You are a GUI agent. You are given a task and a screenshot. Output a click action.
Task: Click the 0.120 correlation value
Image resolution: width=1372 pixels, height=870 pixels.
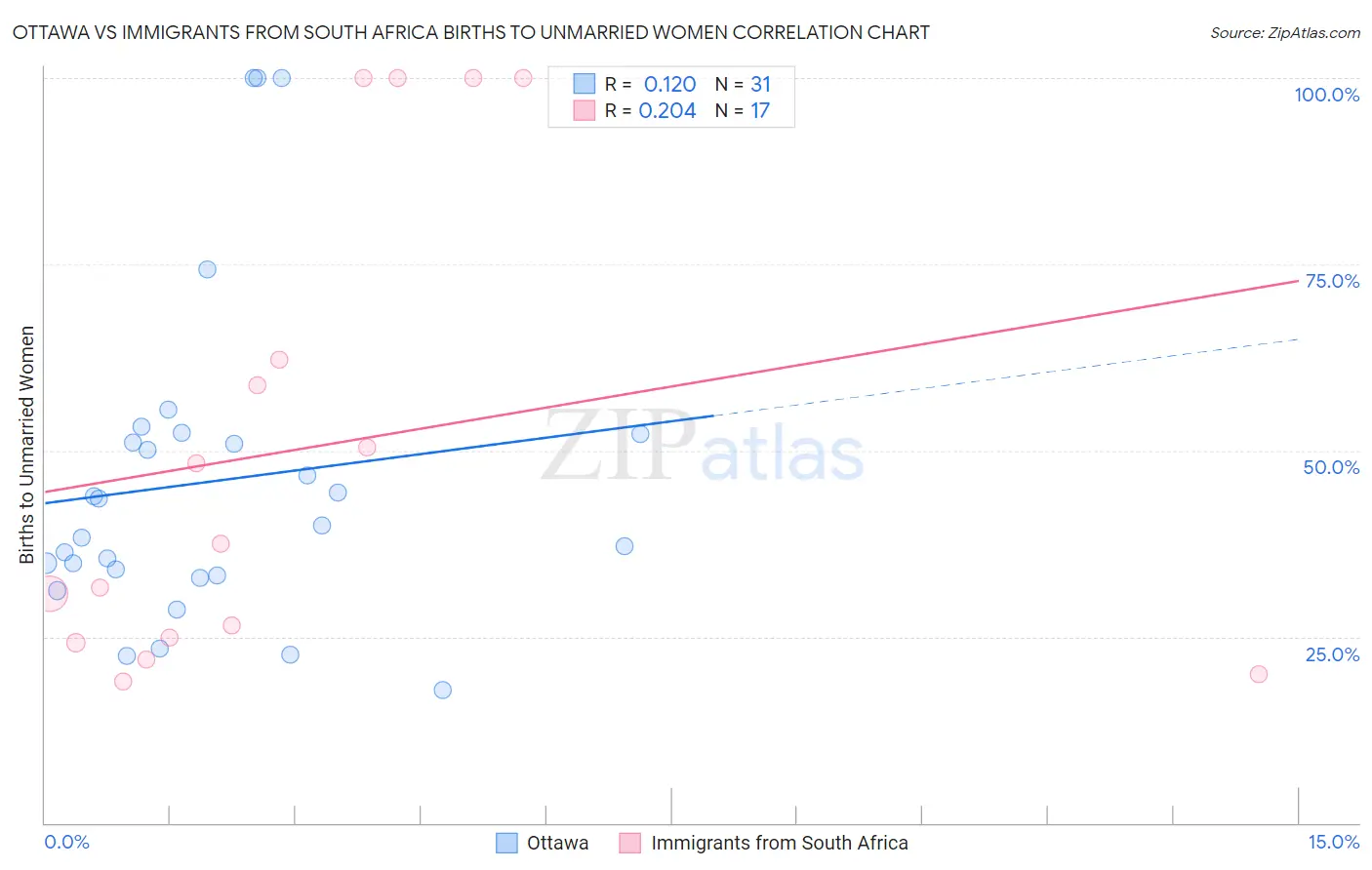click(669, 84)
